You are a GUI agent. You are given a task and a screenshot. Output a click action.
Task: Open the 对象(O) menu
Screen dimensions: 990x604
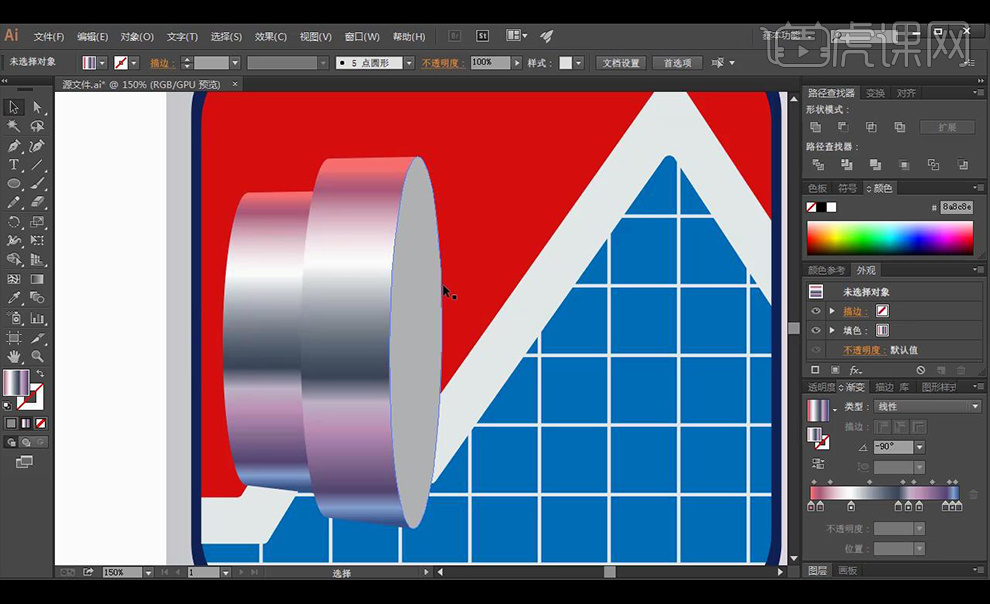click(137, 37)
